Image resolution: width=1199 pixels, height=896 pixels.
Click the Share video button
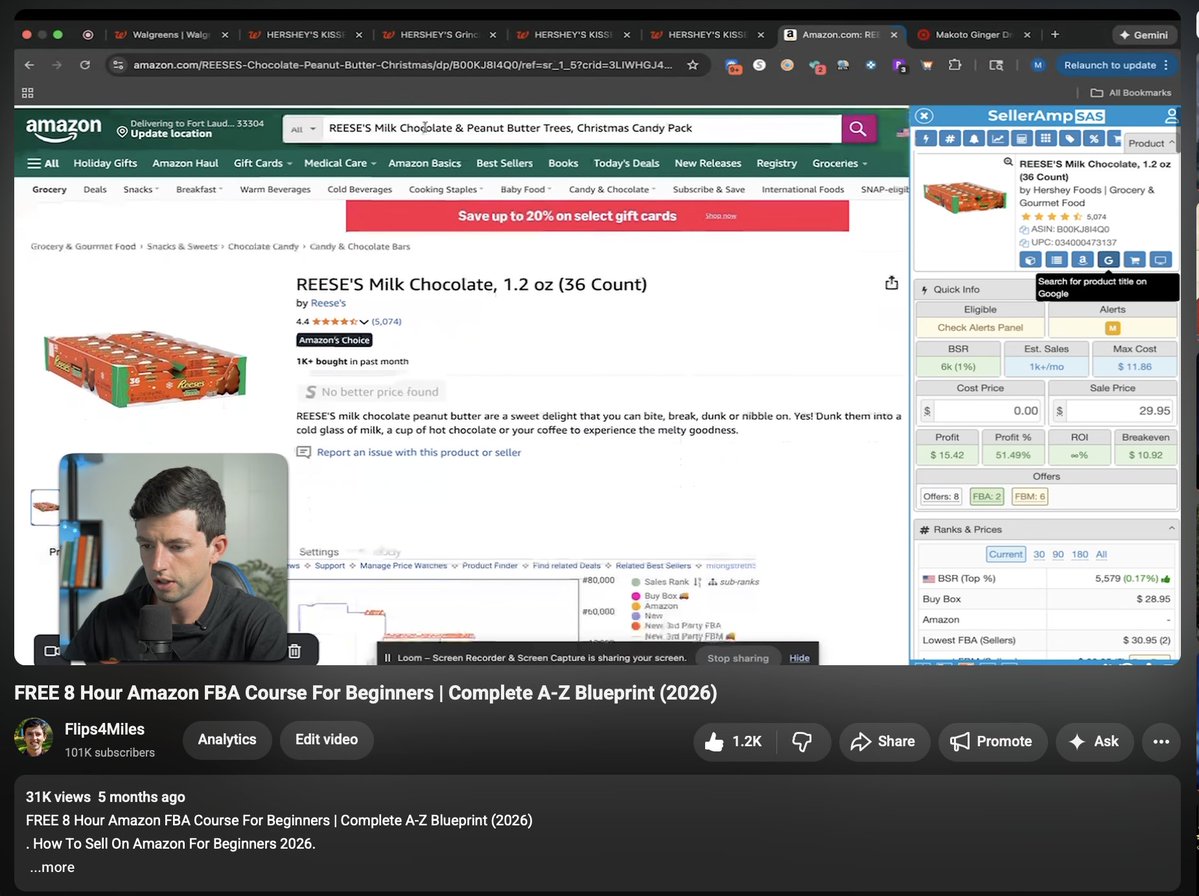coord(884,742)
